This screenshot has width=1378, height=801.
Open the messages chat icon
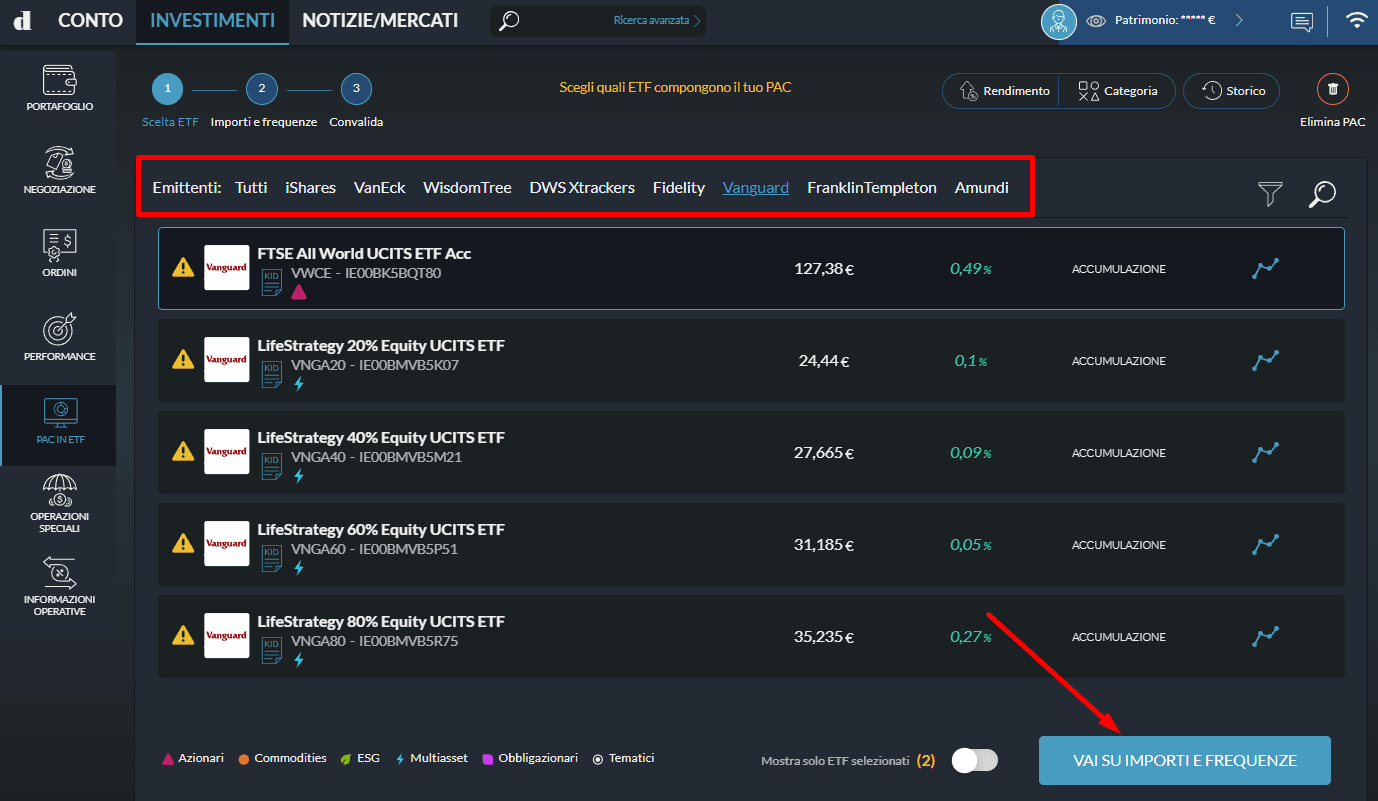(x=1301, y=21)
